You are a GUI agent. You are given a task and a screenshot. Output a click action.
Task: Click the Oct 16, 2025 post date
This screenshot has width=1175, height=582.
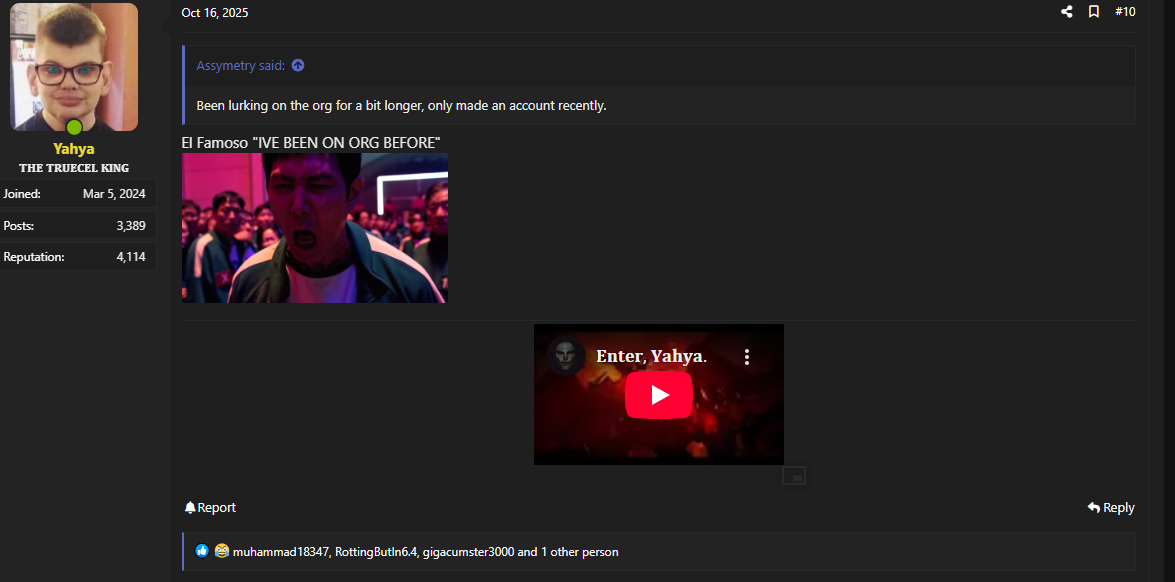(x=215, y=13)
